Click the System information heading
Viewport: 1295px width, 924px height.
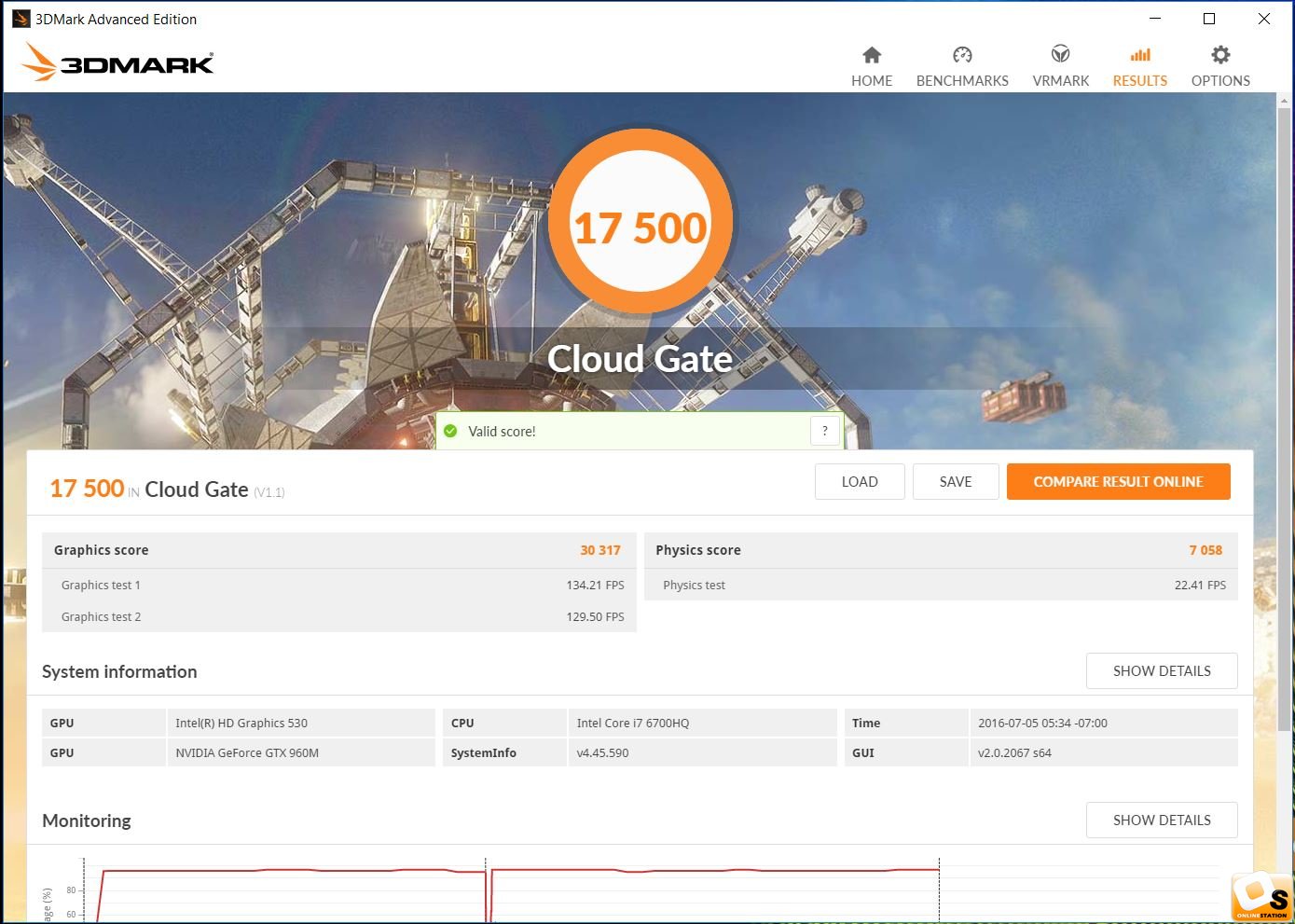point(119,671)
